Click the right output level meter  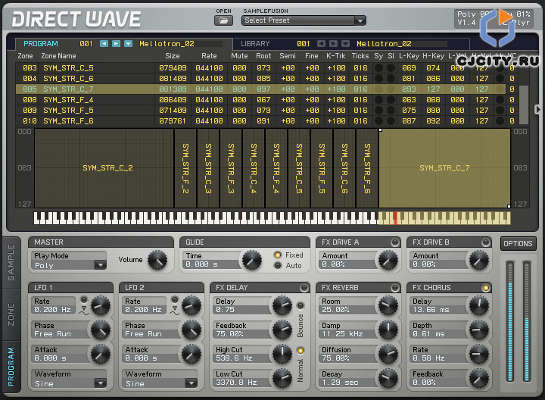[x=526, y=321]
